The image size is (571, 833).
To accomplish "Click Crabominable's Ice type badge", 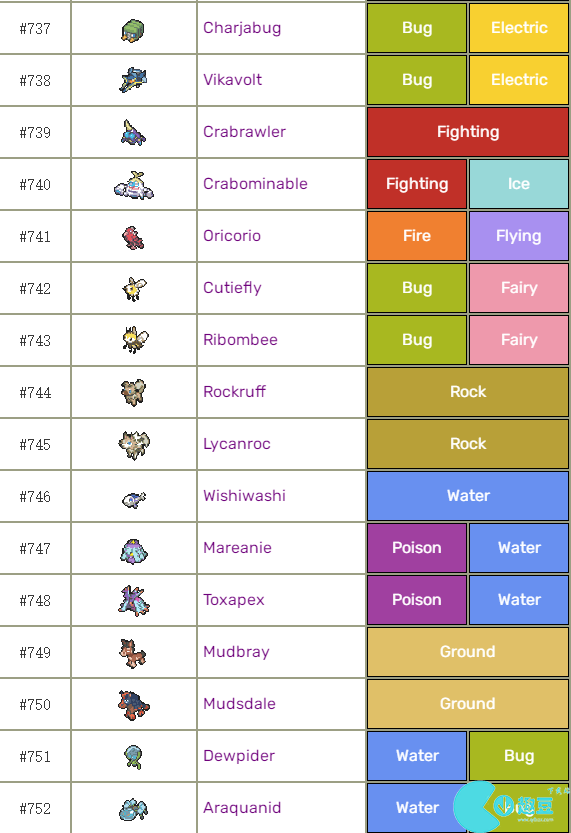I will click(519, 184).
